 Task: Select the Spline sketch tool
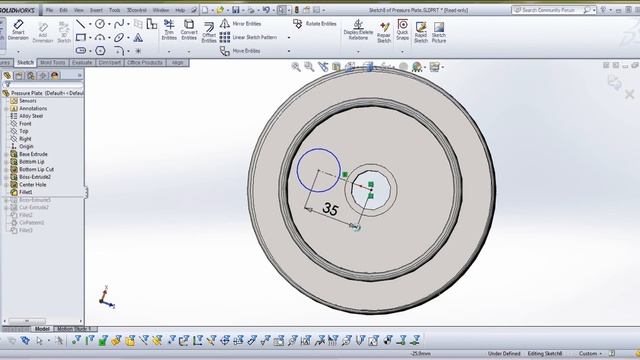pyautogui.click(x=119, y=24)
